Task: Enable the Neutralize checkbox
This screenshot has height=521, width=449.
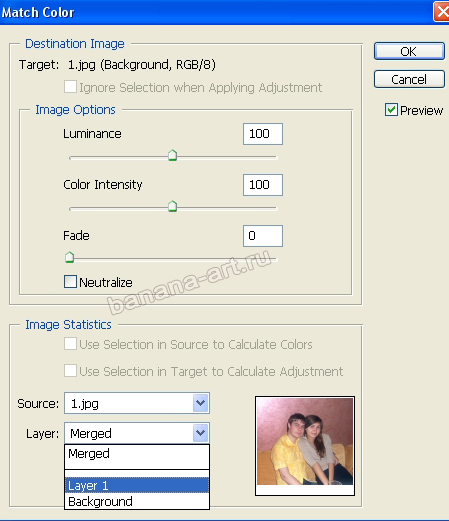Action: pyautogui.click(x=70, y=282)
